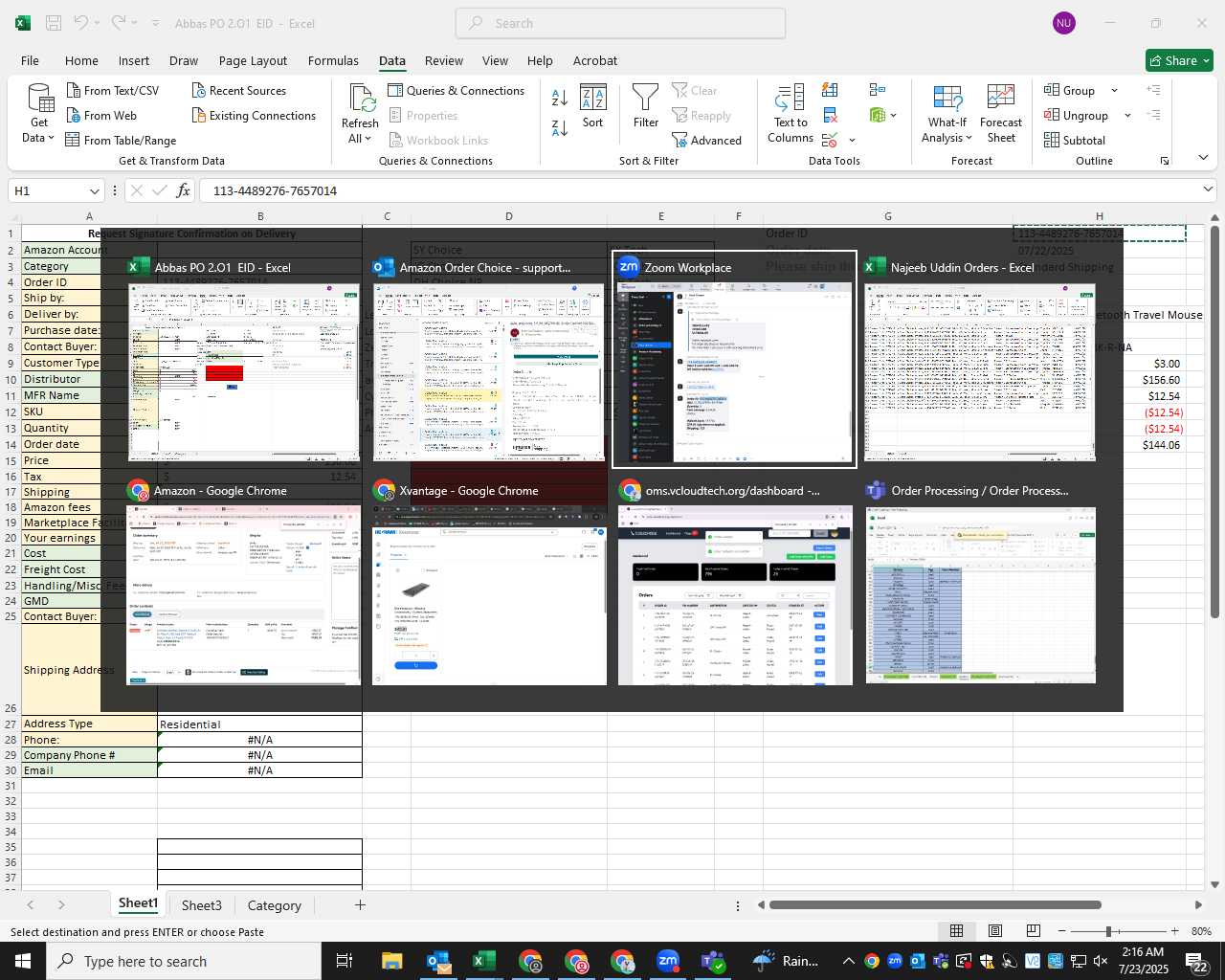The width and height of the screenshot is (1225, 980).
Task: Switch to the Home ribbon tab
Action: [81, 60]
